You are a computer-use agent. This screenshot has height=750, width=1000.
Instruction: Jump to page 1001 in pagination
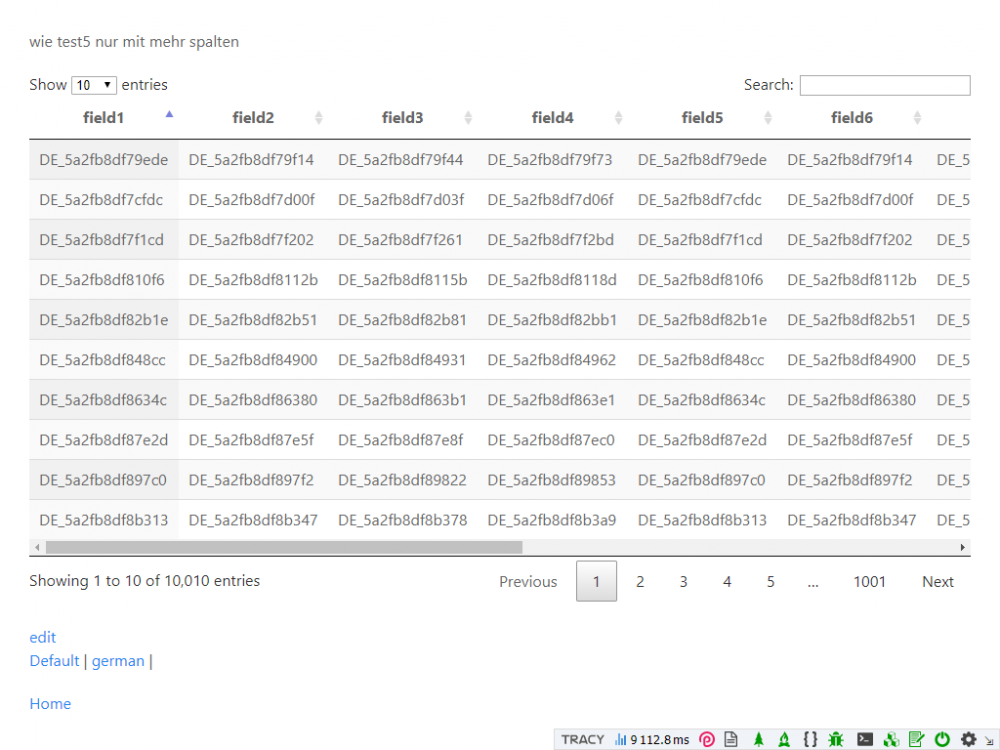point(869,581)
